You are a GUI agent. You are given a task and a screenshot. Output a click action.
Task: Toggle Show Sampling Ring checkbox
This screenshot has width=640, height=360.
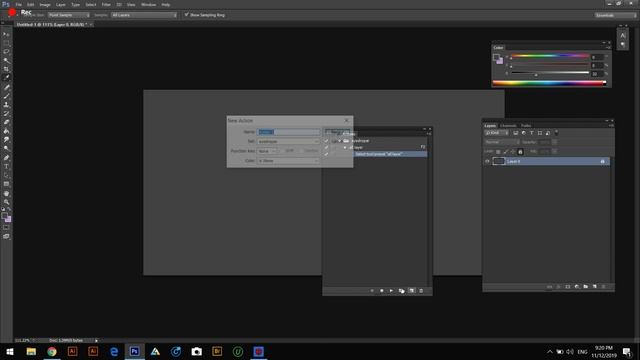(x=187, y=15)
